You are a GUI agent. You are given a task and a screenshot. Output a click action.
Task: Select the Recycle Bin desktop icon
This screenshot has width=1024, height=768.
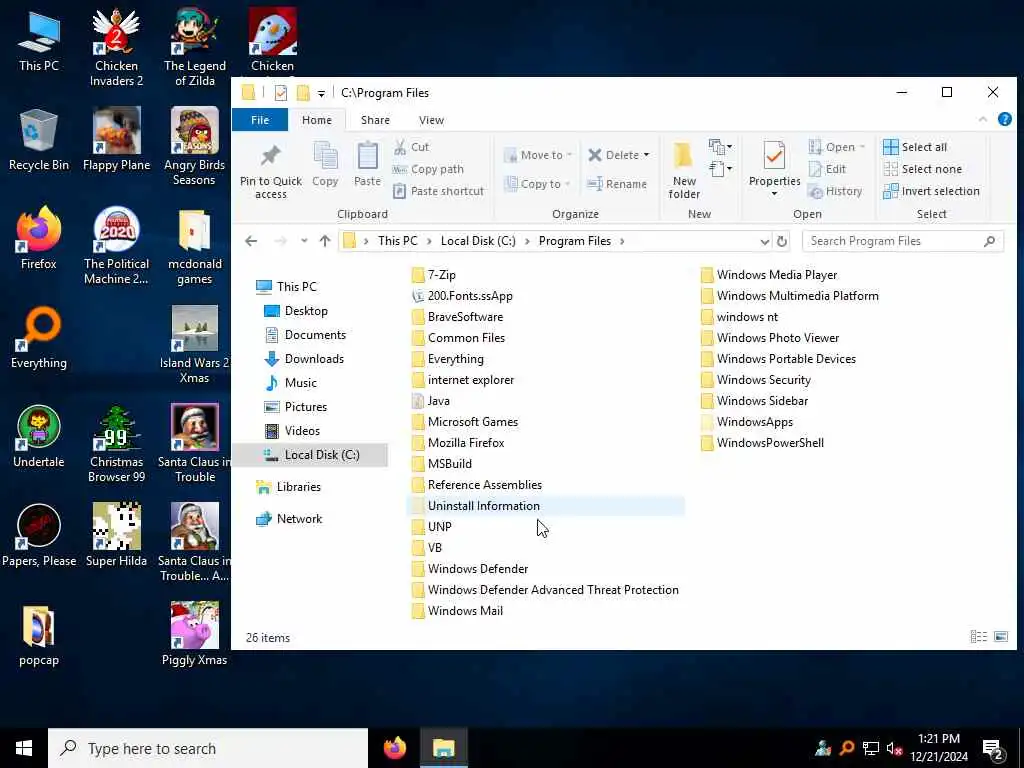click(x=39, y=140)
